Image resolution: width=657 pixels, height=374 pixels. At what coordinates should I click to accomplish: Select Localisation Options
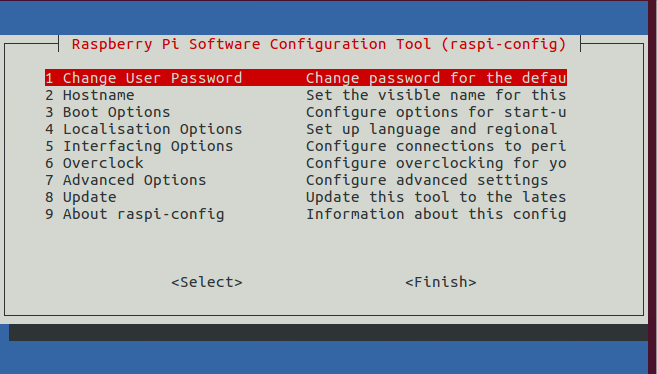point(306,129)
